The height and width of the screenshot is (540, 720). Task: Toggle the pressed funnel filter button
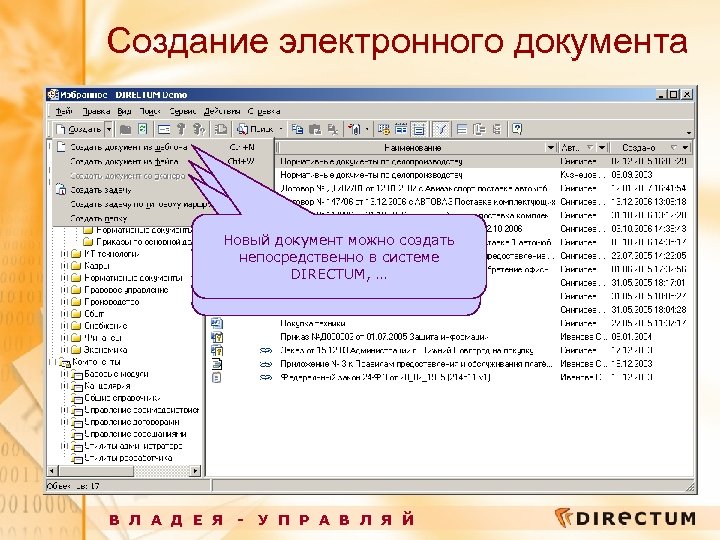point(441,129)
